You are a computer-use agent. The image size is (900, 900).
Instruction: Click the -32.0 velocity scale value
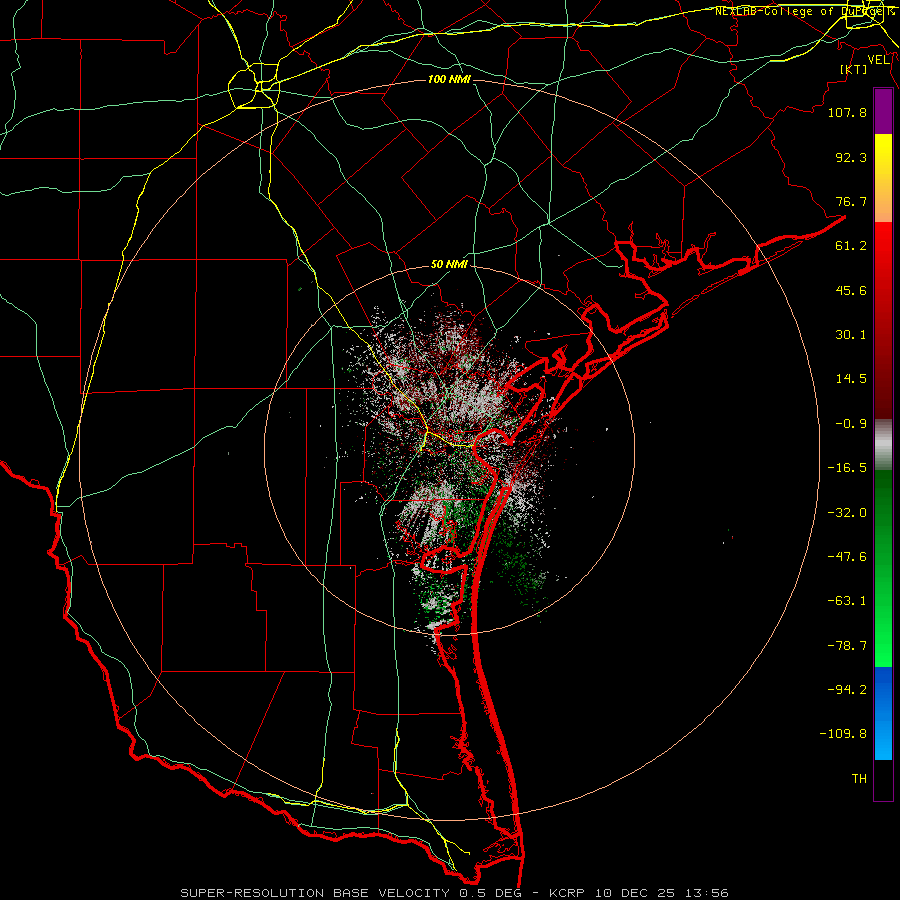[847, 513]
